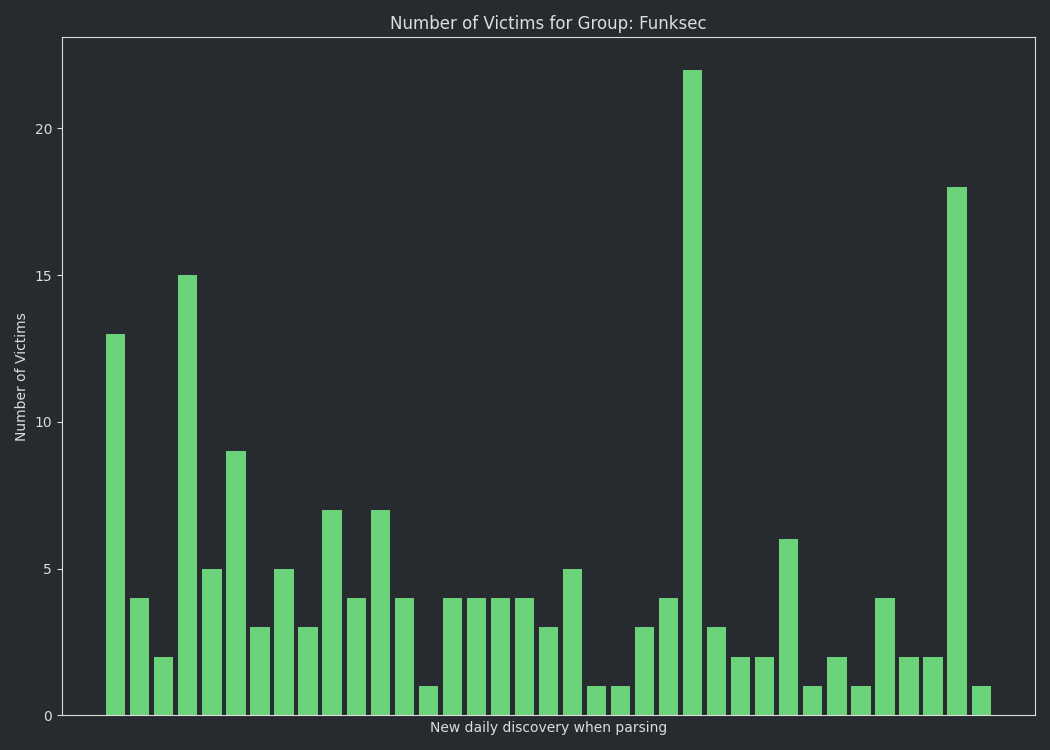Viewport: 1050px width, 750px height.
Task: Click the y-axis tick label 20
Action: [44, 129]
